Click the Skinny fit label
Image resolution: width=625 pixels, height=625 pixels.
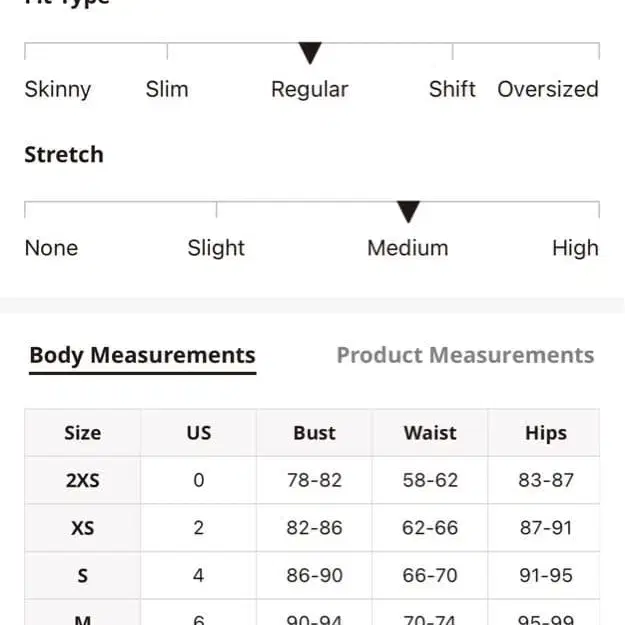57,89
